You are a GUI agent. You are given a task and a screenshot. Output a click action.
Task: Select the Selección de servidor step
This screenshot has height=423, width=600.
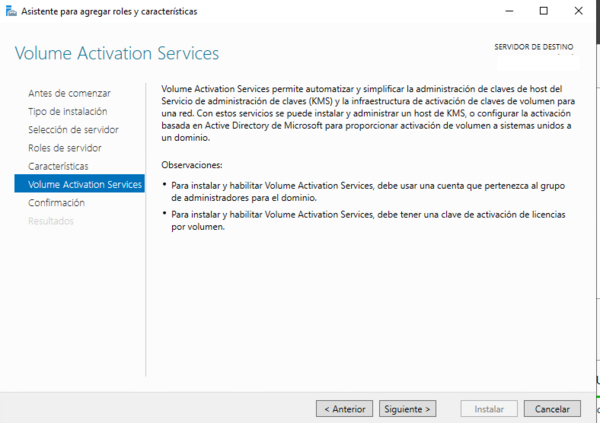(x=73, y=130)
